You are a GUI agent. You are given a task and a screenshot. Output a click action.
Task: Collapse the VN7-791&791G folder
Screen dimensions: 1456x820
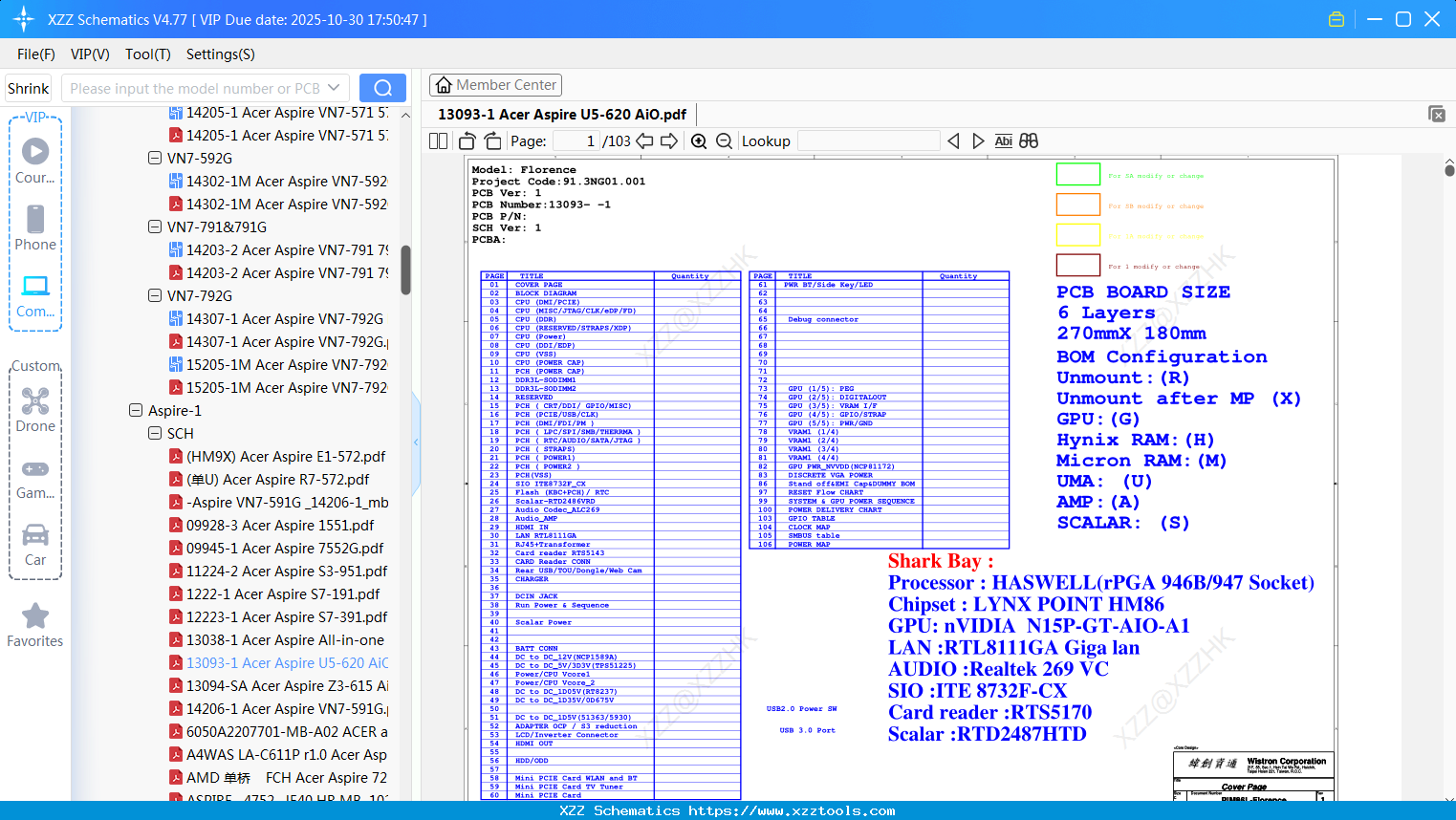pos(155,227)
